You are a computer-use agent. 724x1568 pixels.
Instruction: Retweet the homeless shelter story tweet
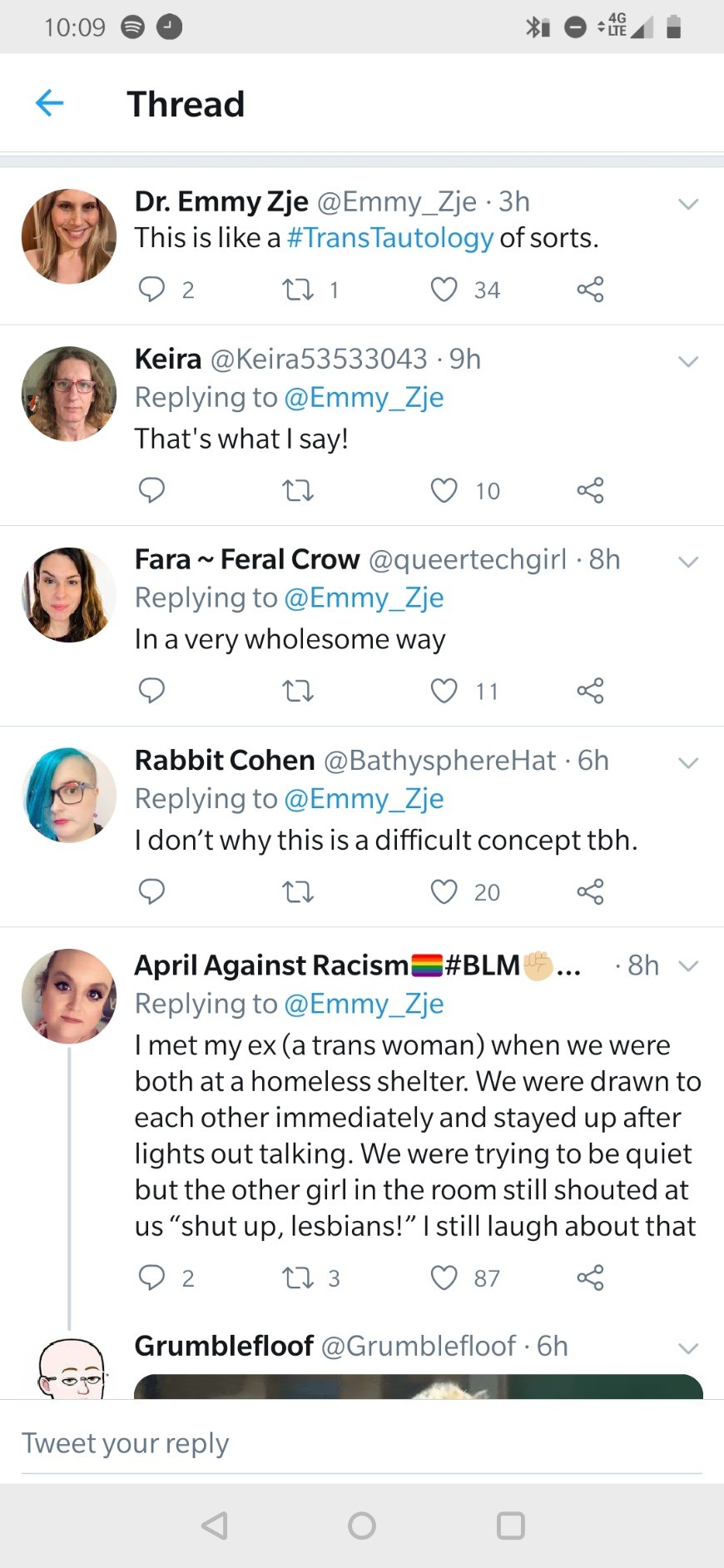[297, 1278]
